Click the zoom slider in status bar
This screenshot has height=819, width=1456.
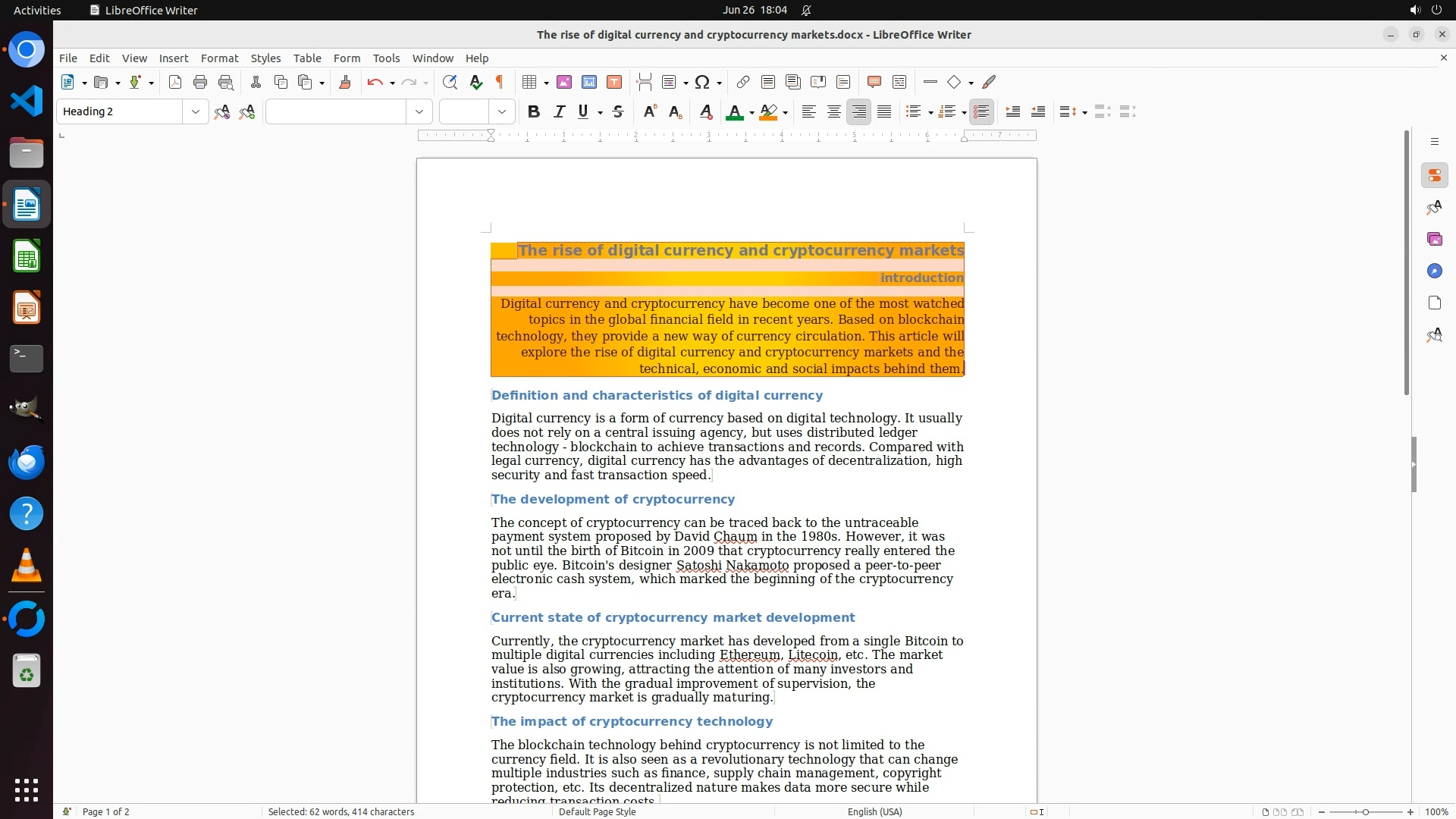pos(1366,811)
